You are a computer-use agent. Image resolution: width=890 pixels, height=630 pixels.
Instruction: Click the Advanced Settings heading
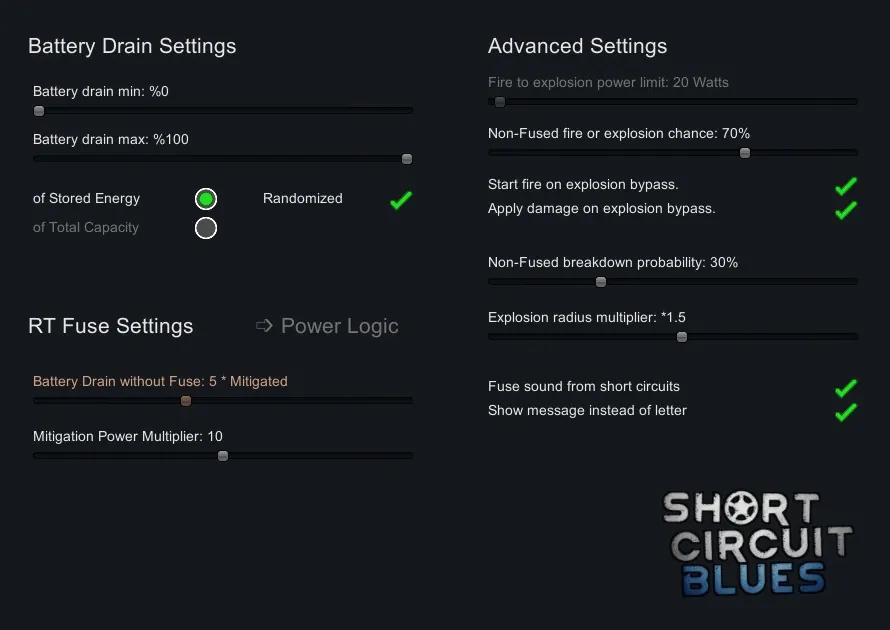click(577, 46)
